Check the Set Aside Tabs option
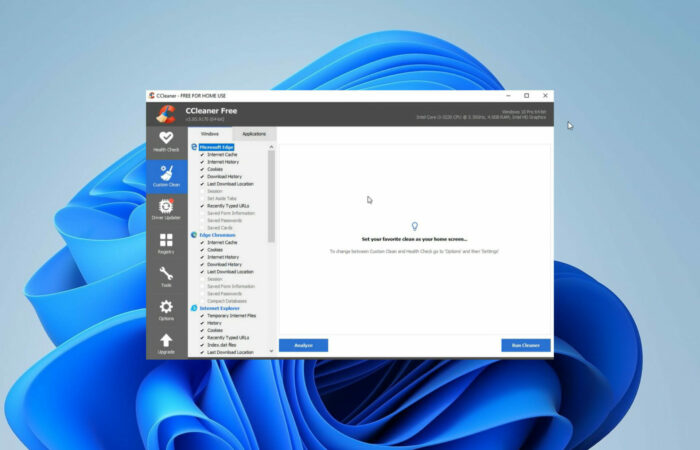The width and height of the screenshot is (700, 450). 202,198
